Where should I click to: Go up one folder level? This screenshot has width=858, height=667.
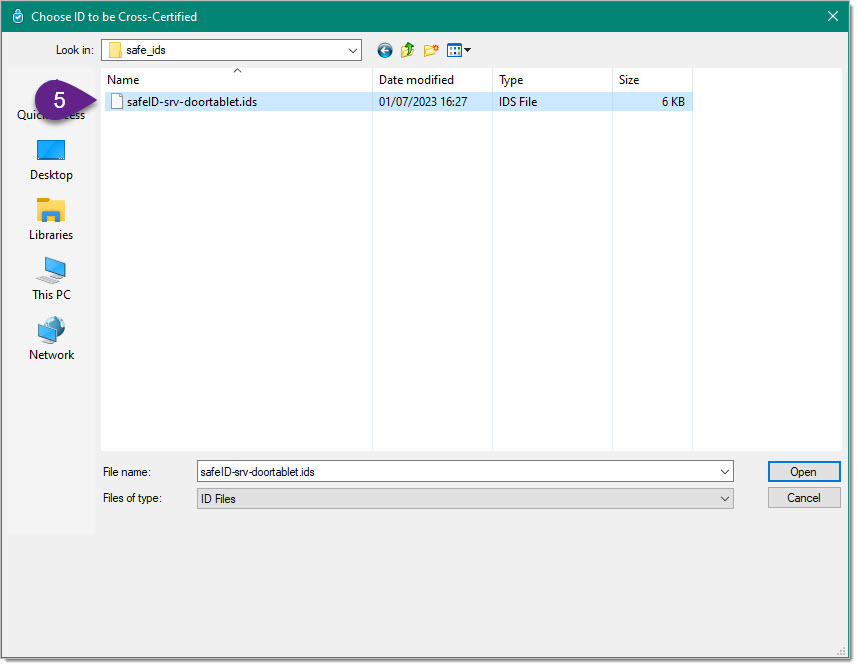pos(408,50)
